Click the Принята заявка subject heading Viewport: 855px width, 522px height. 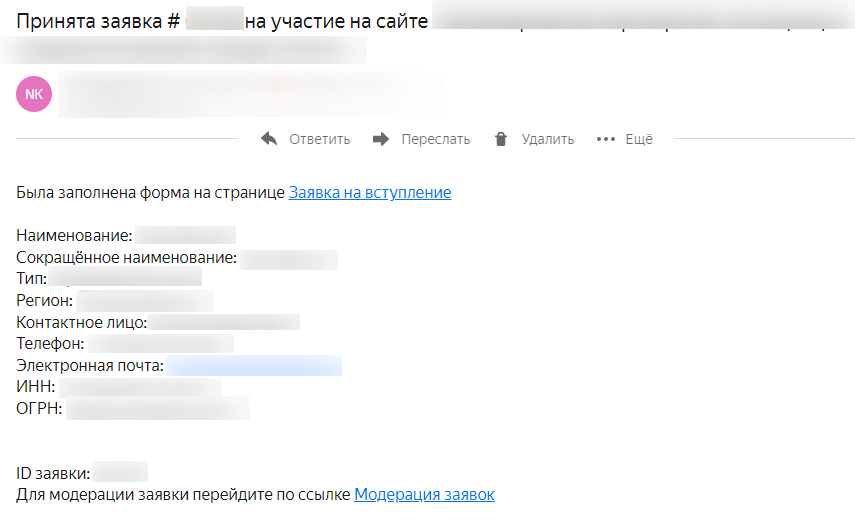[x=222, y=21]
